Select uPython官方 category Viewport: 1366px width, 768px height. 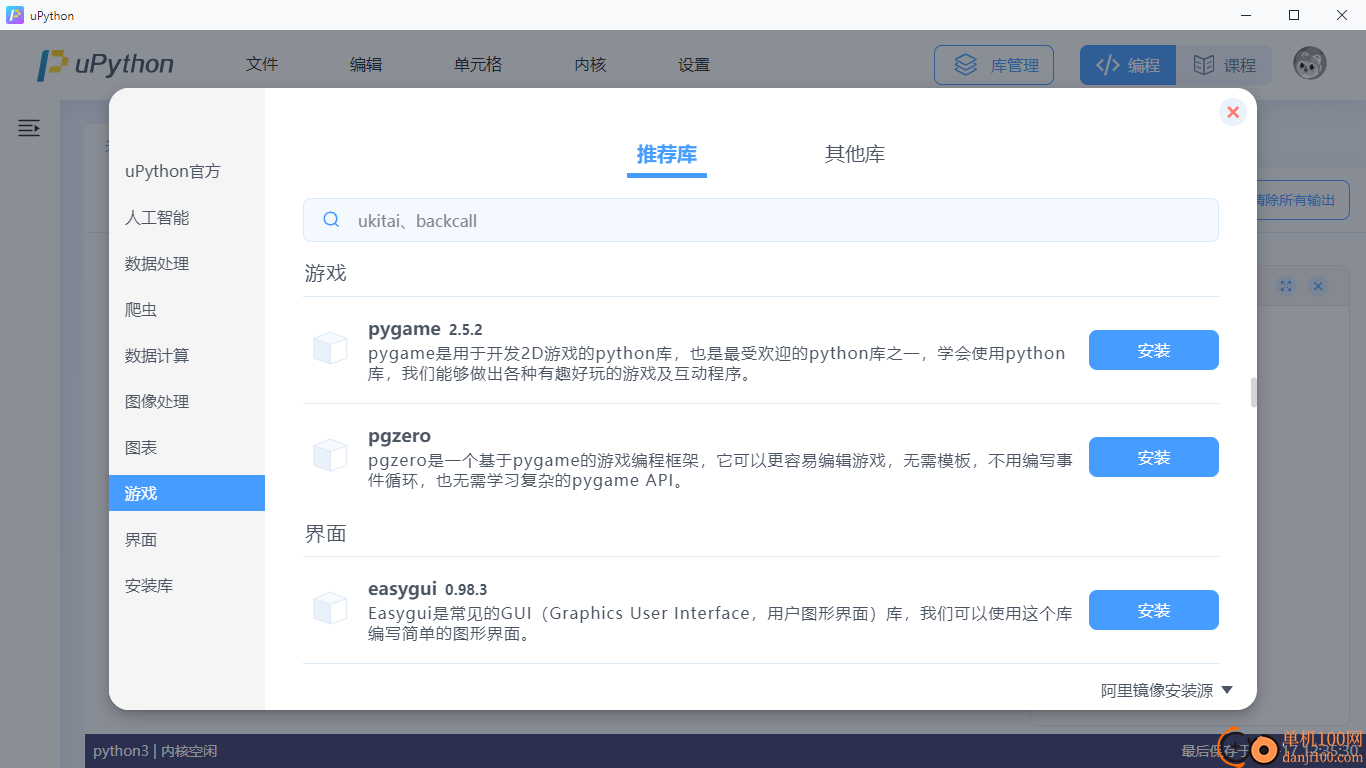187,171
